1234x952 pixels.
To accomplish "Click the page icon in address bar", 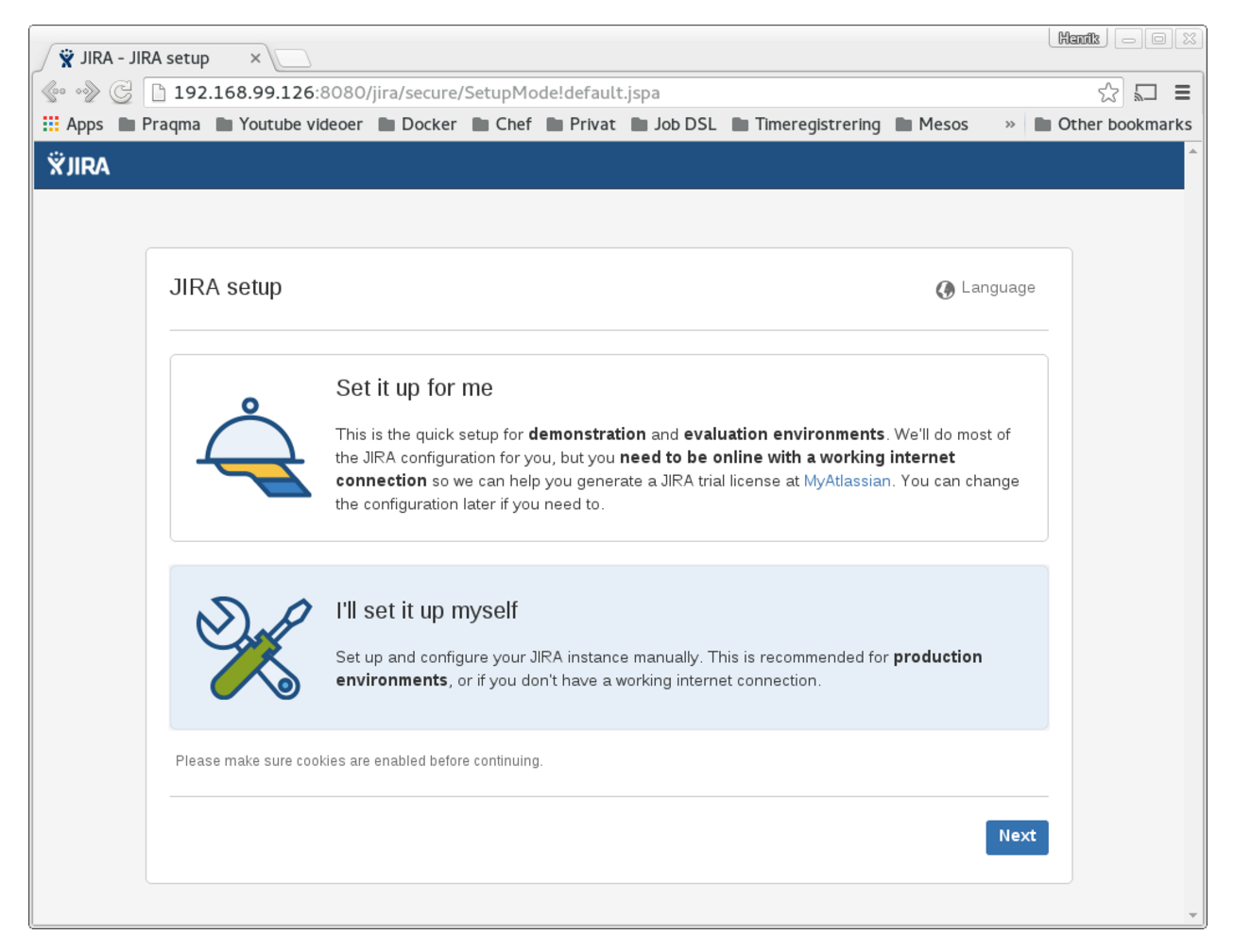I will (x=159, y=93).
